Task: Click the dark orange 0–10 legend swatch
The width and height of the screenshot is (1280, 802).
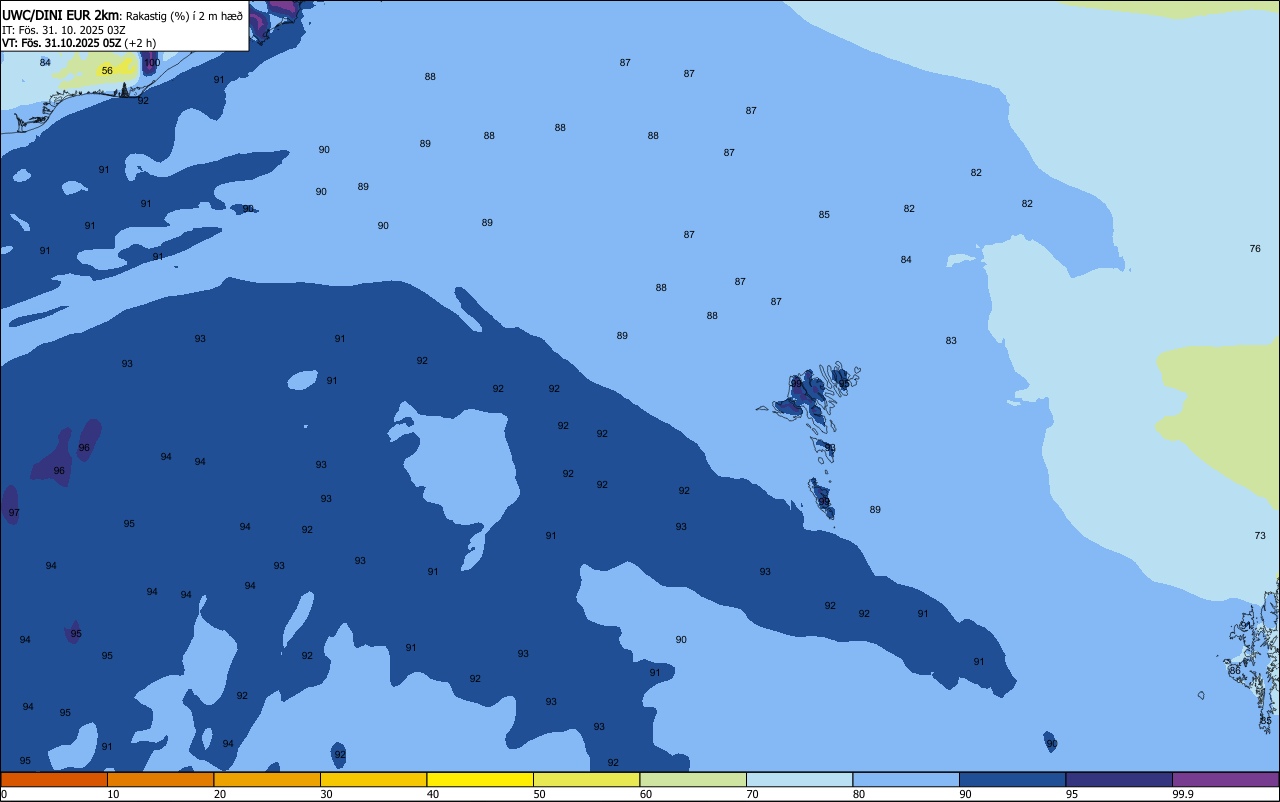Action: point(54,779)
